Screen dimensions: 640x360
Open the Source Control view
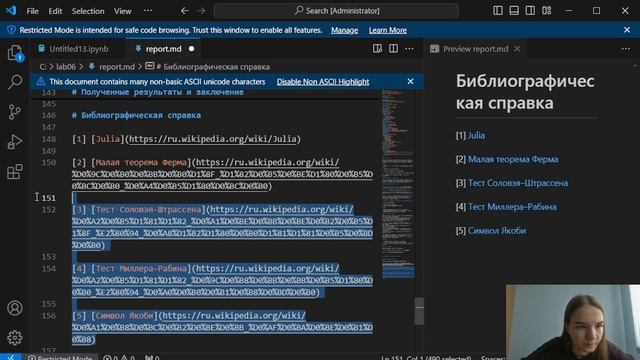coord(15,112)
